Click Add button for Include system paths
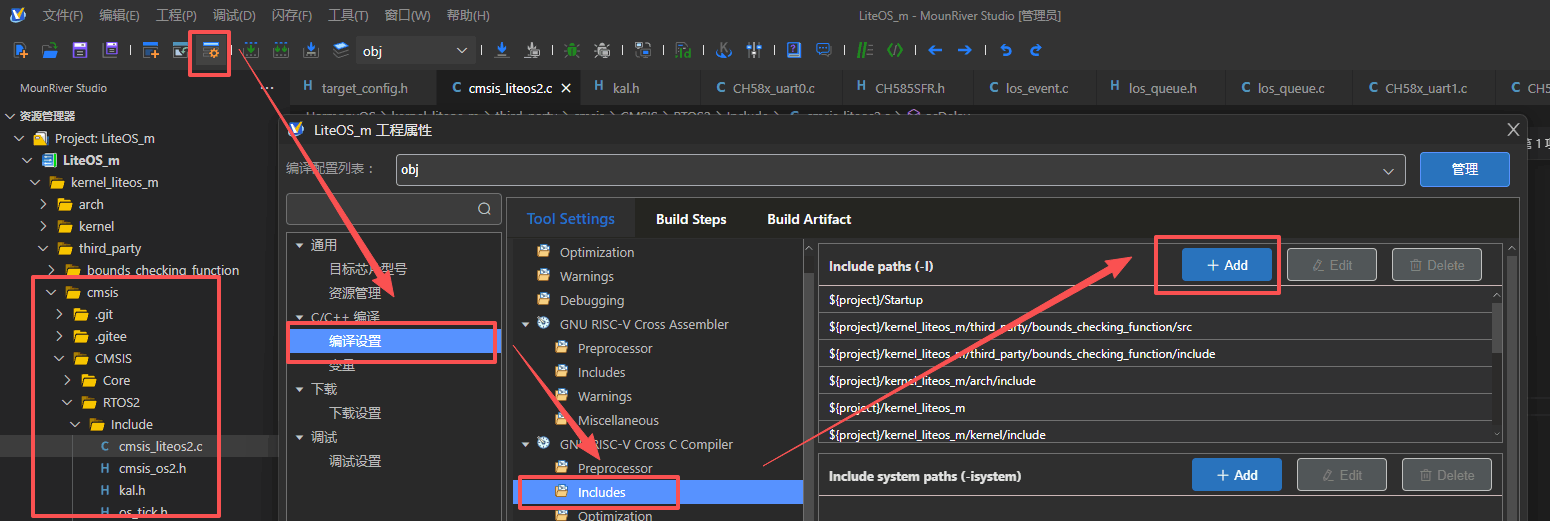This screenshot has width=1550, height=521. point(1237,475)
